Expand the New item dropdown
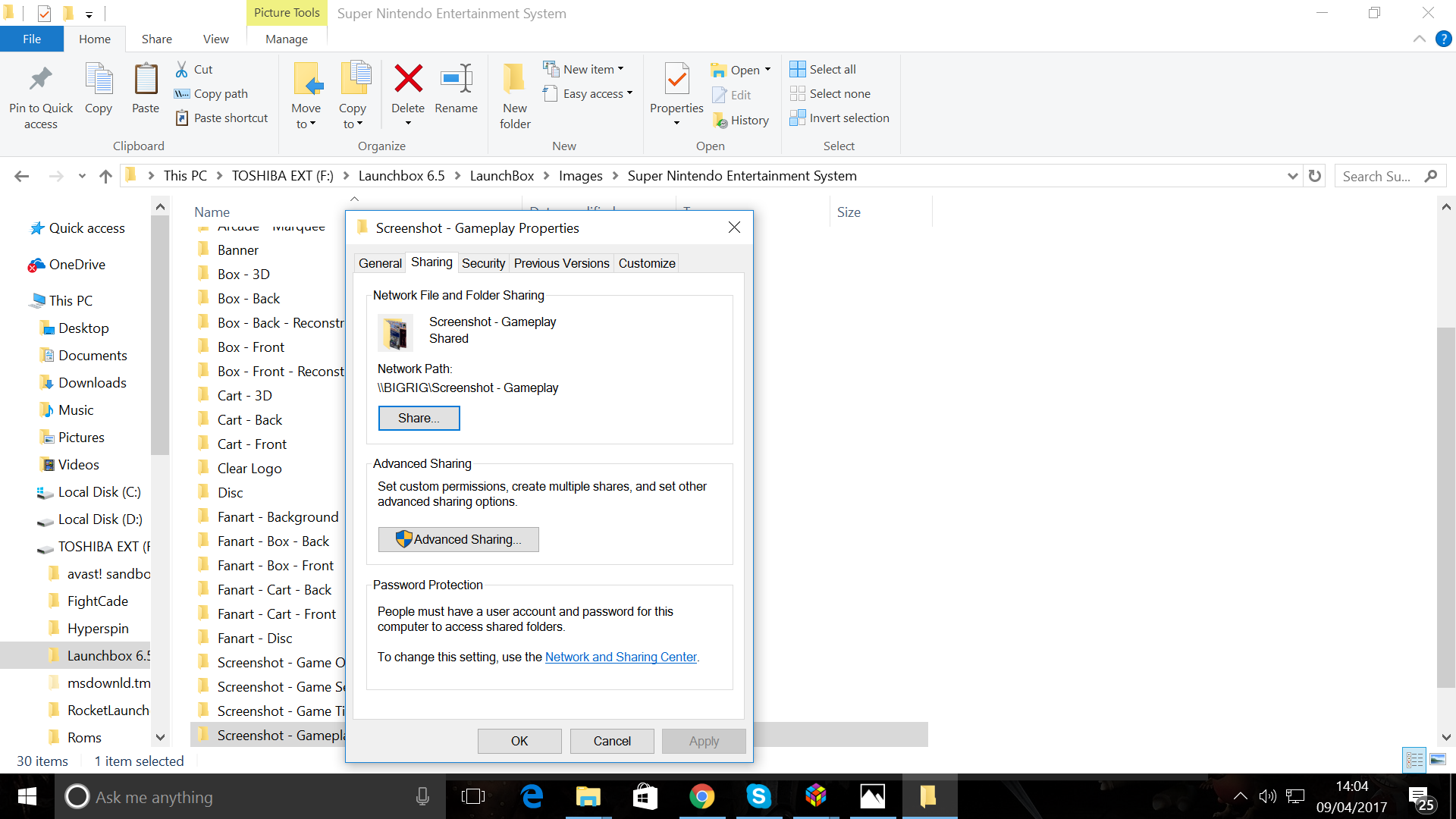The image size is (1456, 819). click(x=620, y=69)
